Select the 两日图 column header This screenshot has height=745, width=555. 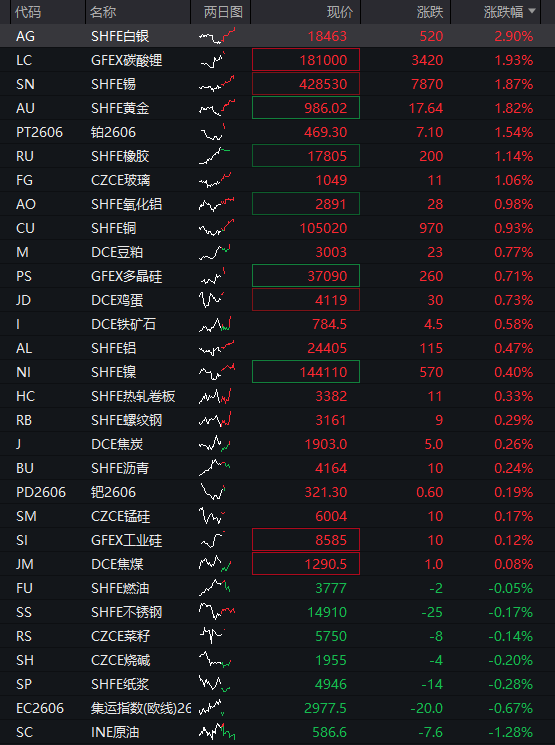[x=223, y=12]
